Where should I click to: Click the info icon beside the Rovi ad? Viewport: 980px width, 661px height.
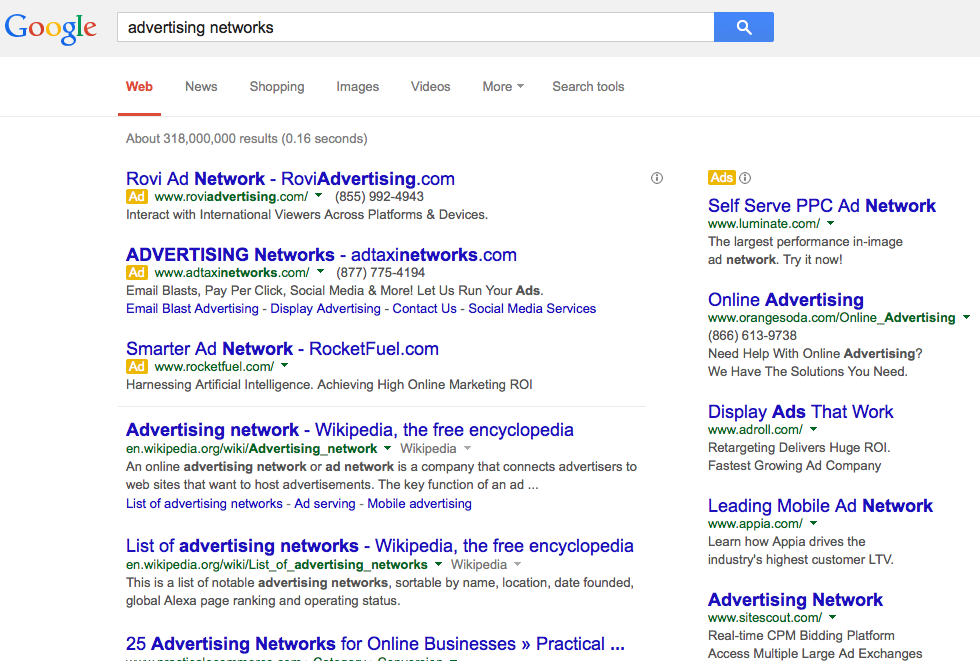point(657,177)
